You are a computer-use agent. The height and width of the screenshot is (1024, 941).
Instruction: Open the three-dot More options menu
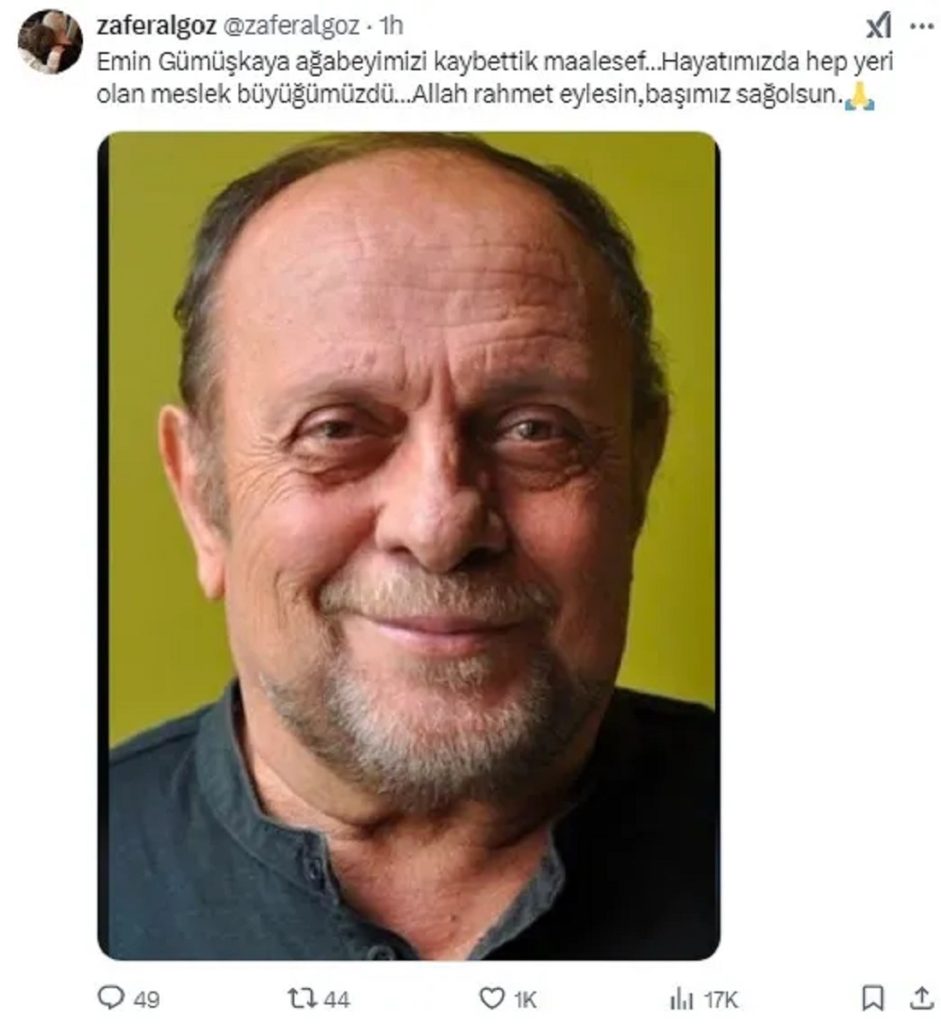click(921, 26)
